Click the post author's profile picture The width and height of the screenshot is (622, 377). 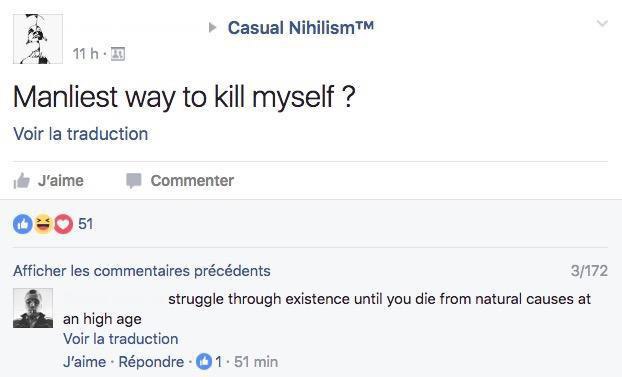[x=38, y=39]
